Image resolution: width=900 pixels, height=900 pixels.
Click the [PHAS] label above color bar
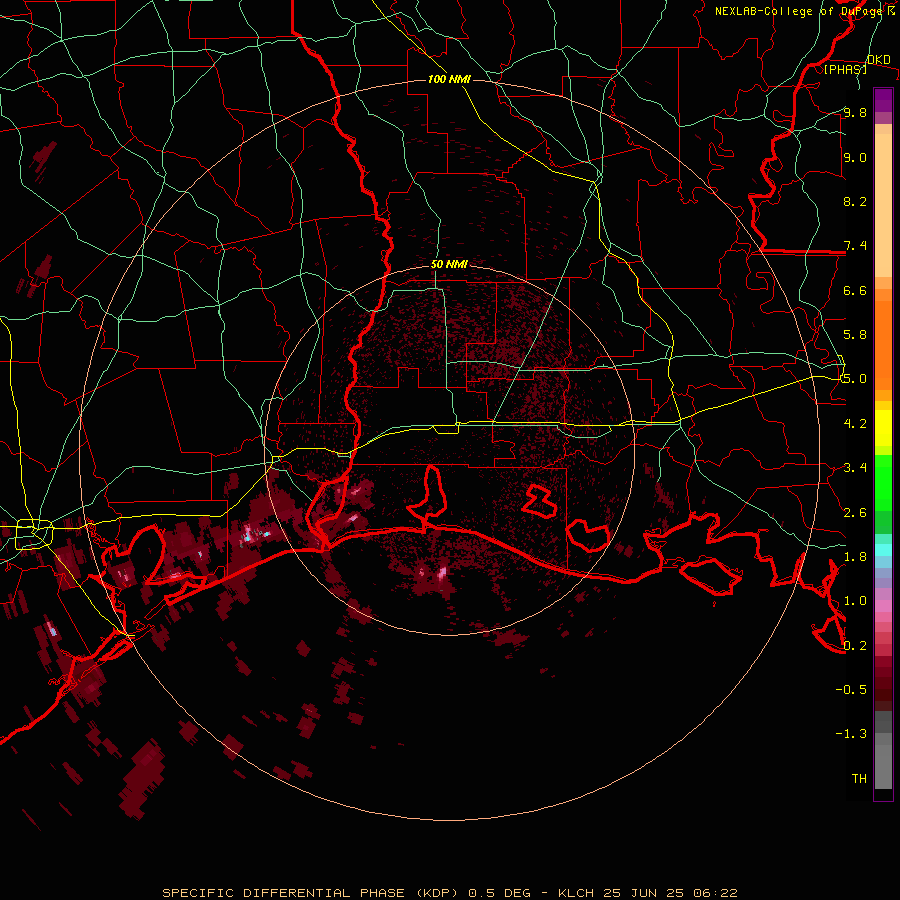[845, 69]
